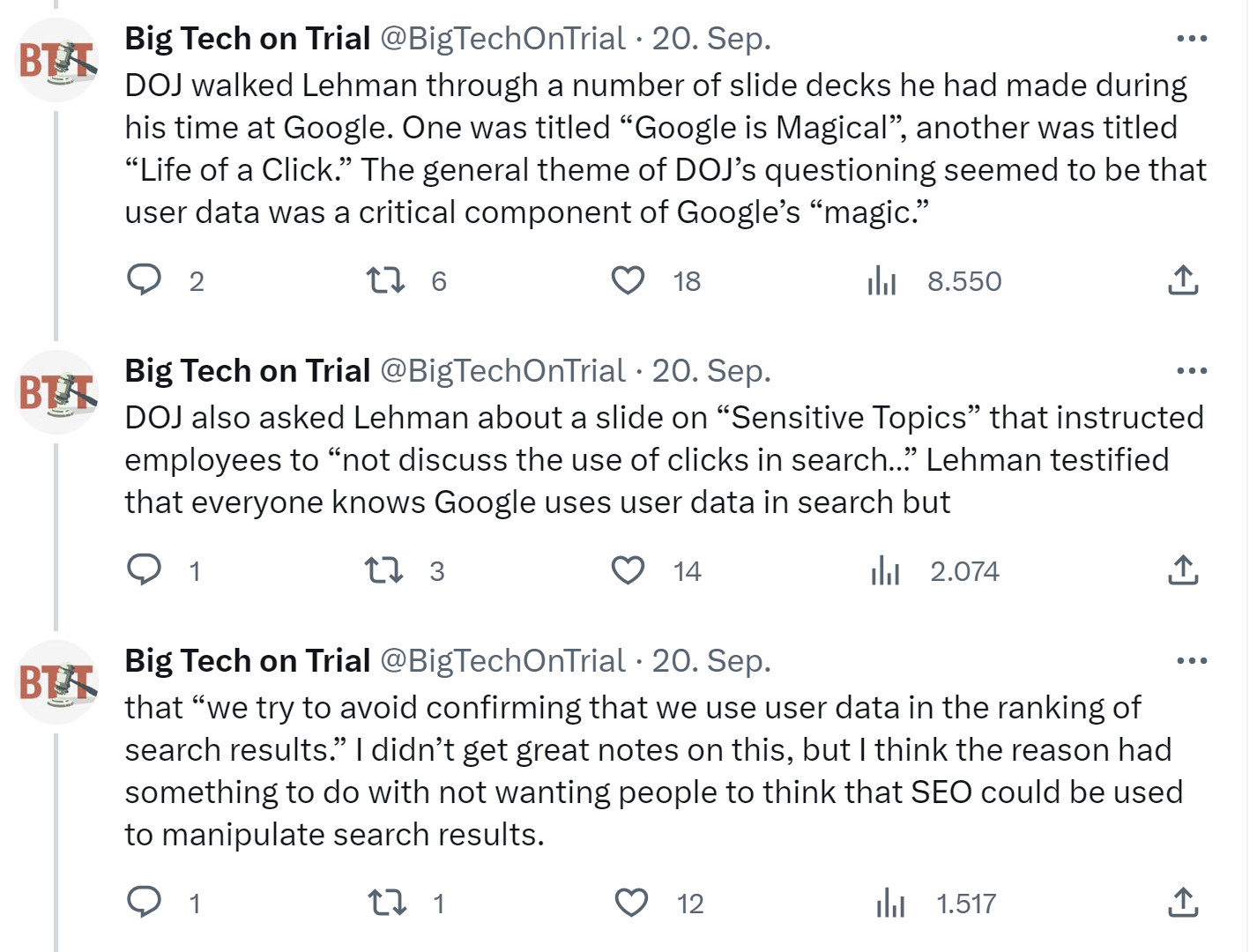Reply to the SEO manipulation tweet

pyautogui.click(x=145, y=903)
